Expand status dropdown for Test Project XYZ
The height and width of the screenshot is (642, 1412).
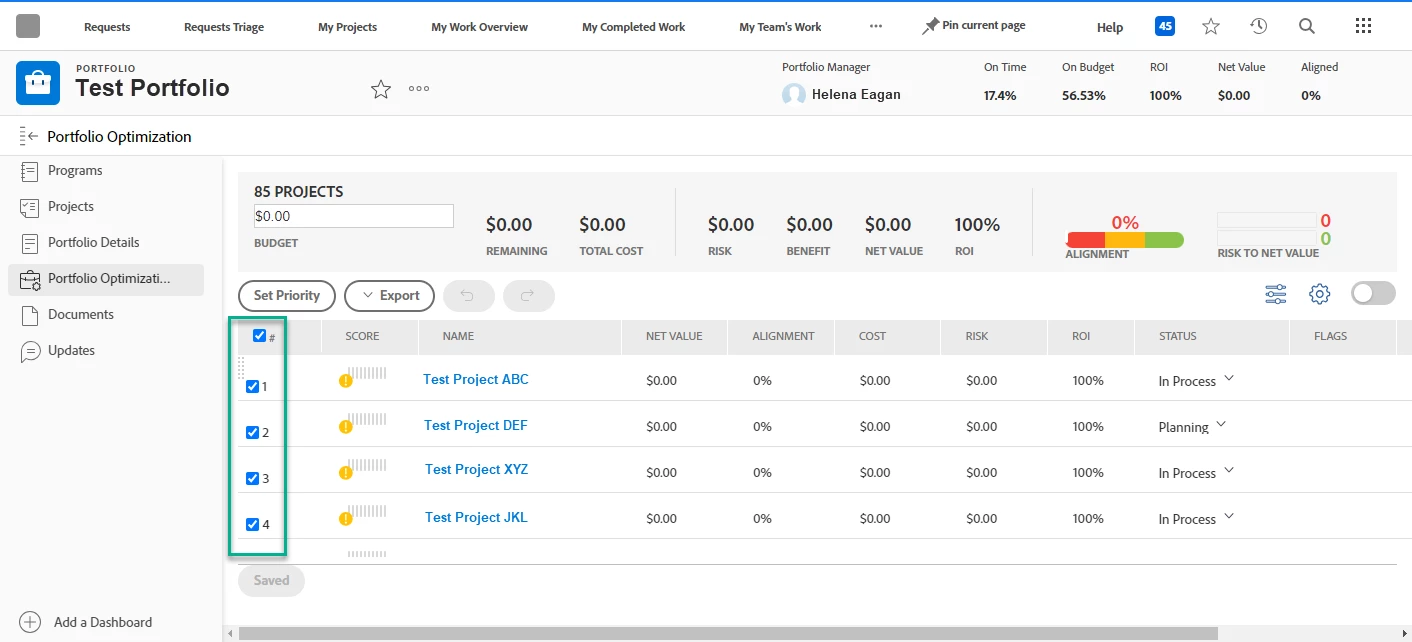pyautogui.click(x=1229, y=471)
